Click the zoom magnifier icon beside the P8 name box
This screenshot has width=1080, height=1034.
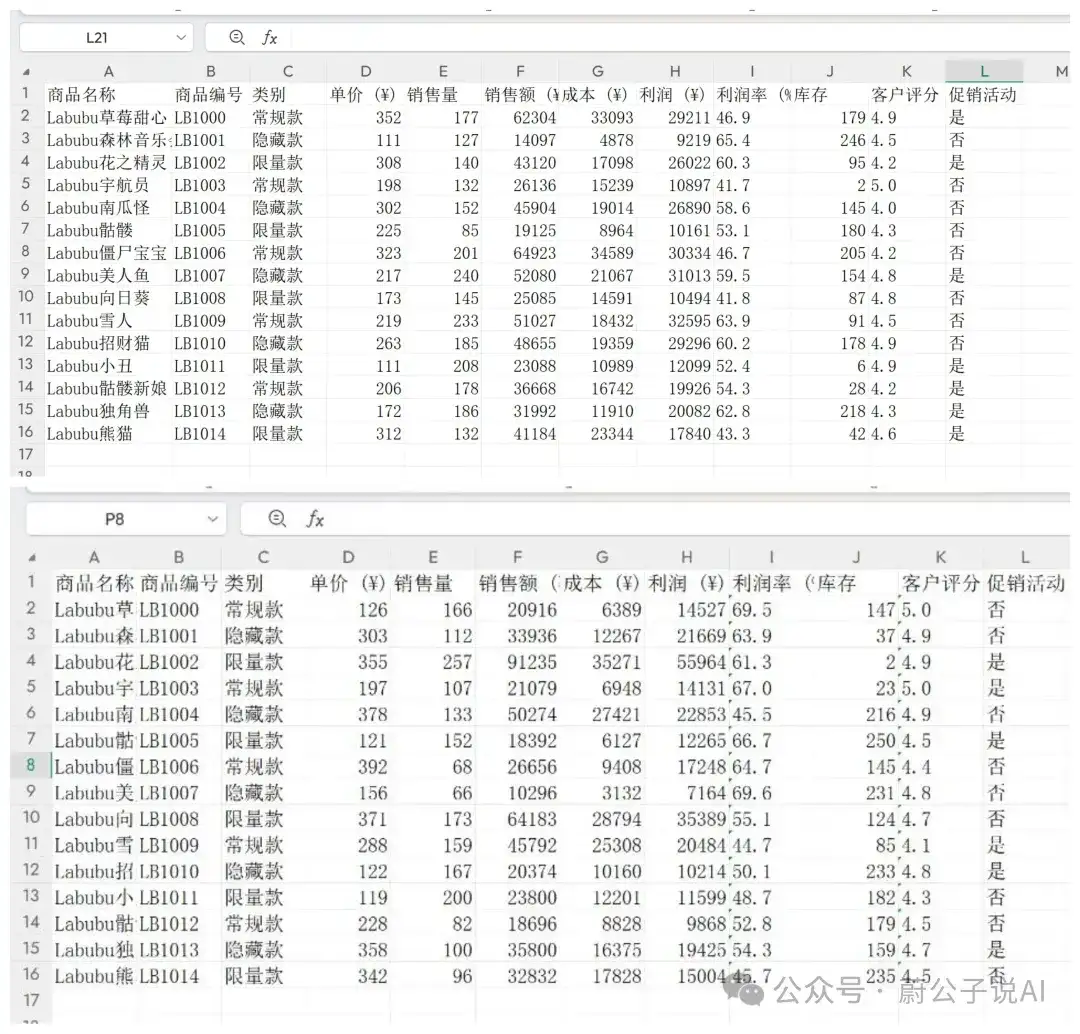[x=277, y=518]
